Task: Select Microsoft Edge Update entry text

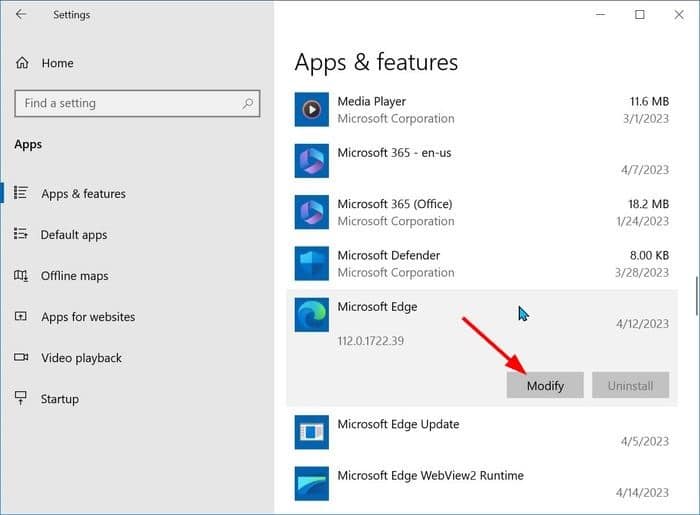Action: click(x=398, y=424)
